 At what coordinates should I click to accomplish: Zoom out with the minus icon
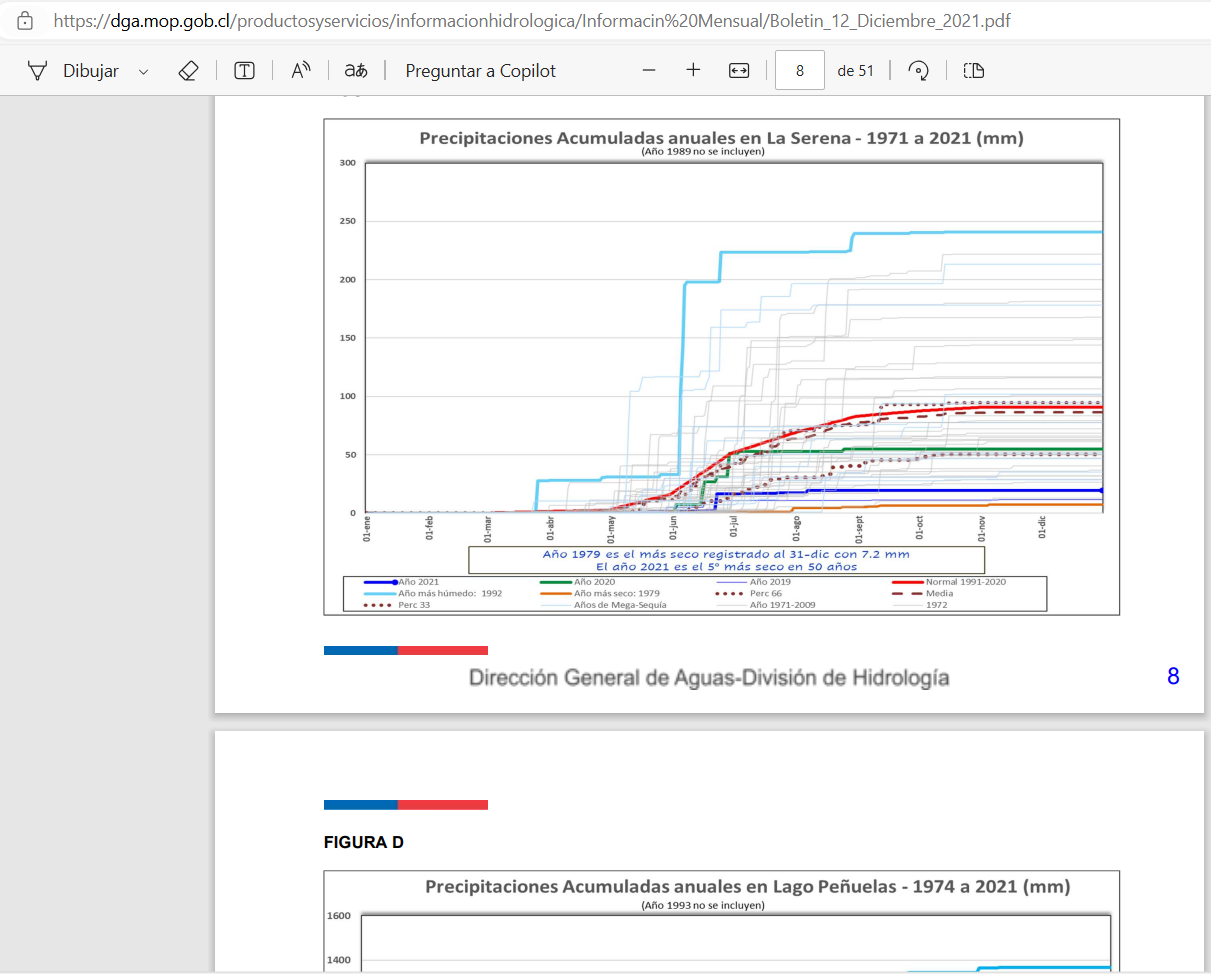(x=649, y=70)
